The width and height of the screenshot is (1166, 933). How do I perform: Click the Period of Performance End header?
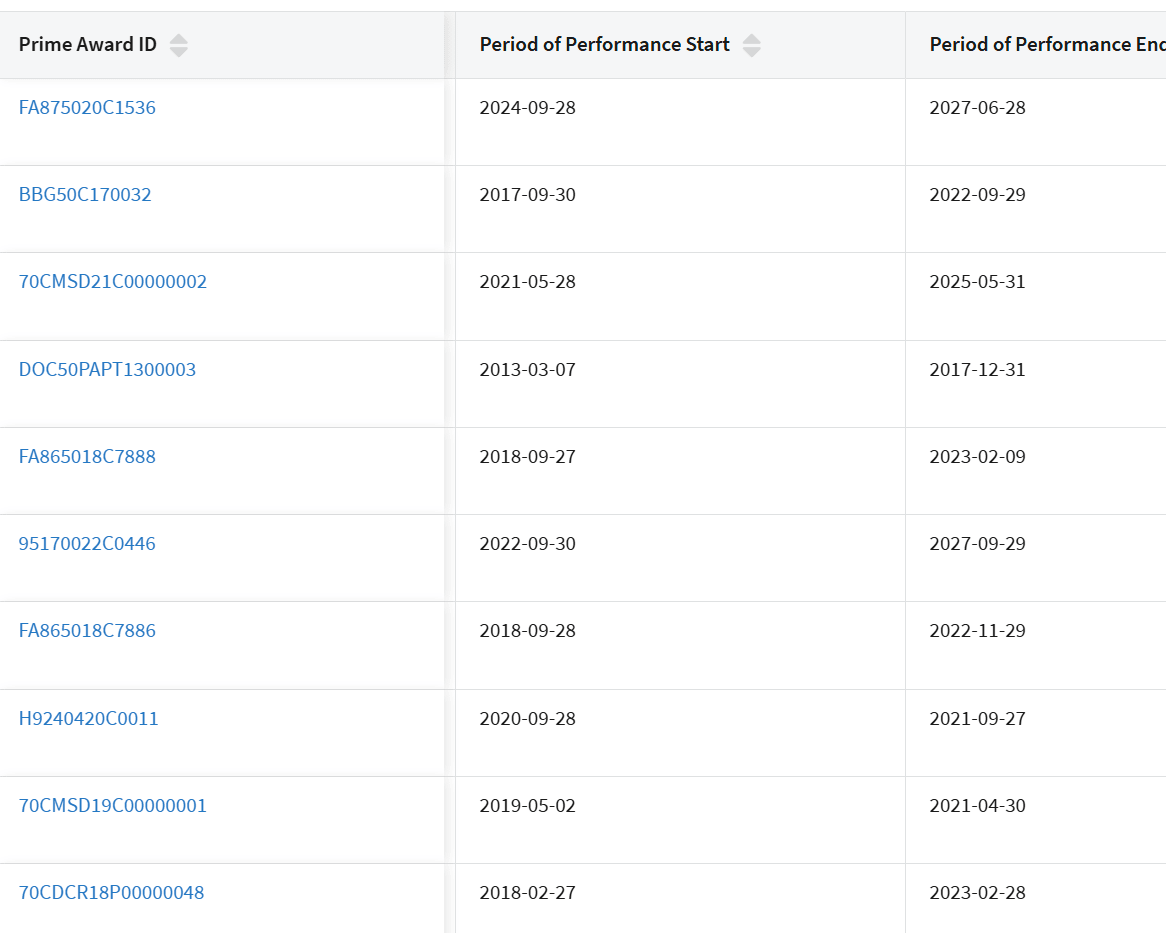point(1046,45)
